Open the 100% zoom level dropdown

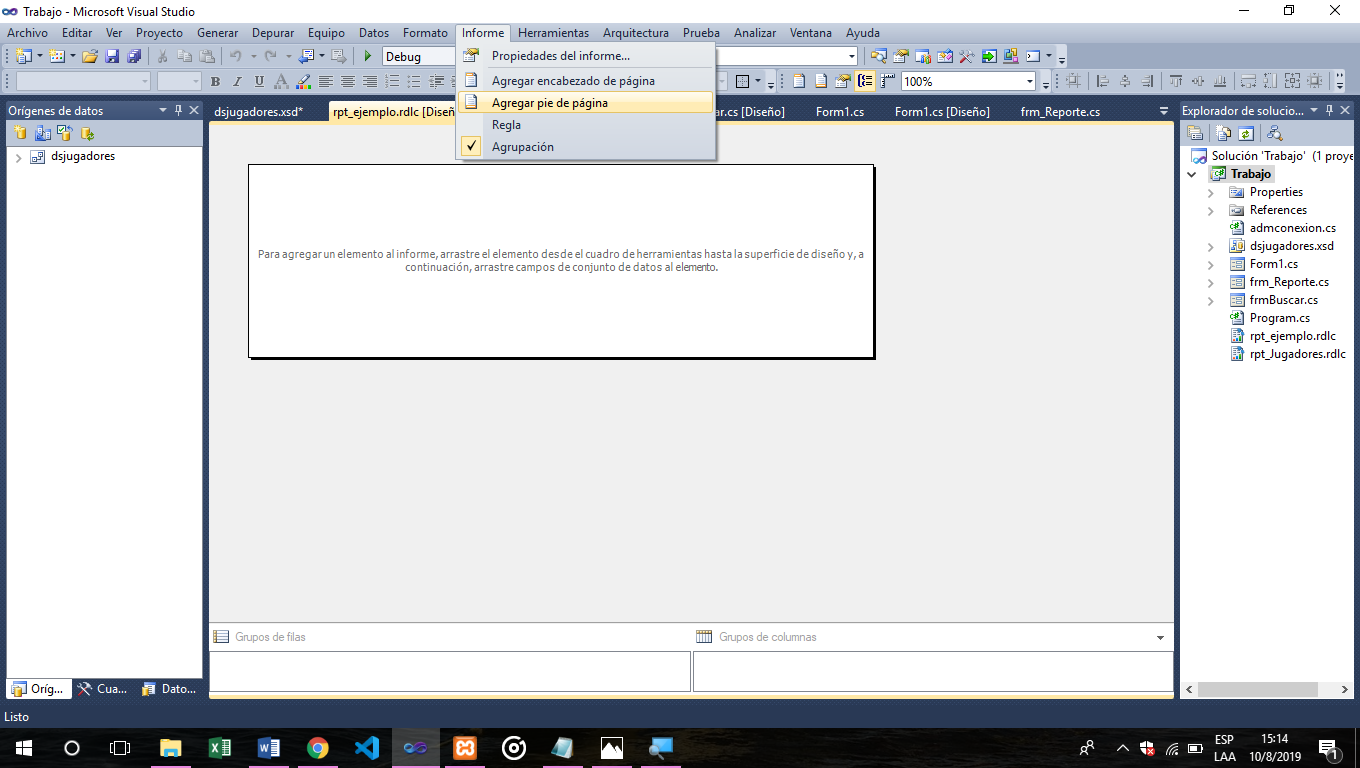click(x=1030, y=79)
